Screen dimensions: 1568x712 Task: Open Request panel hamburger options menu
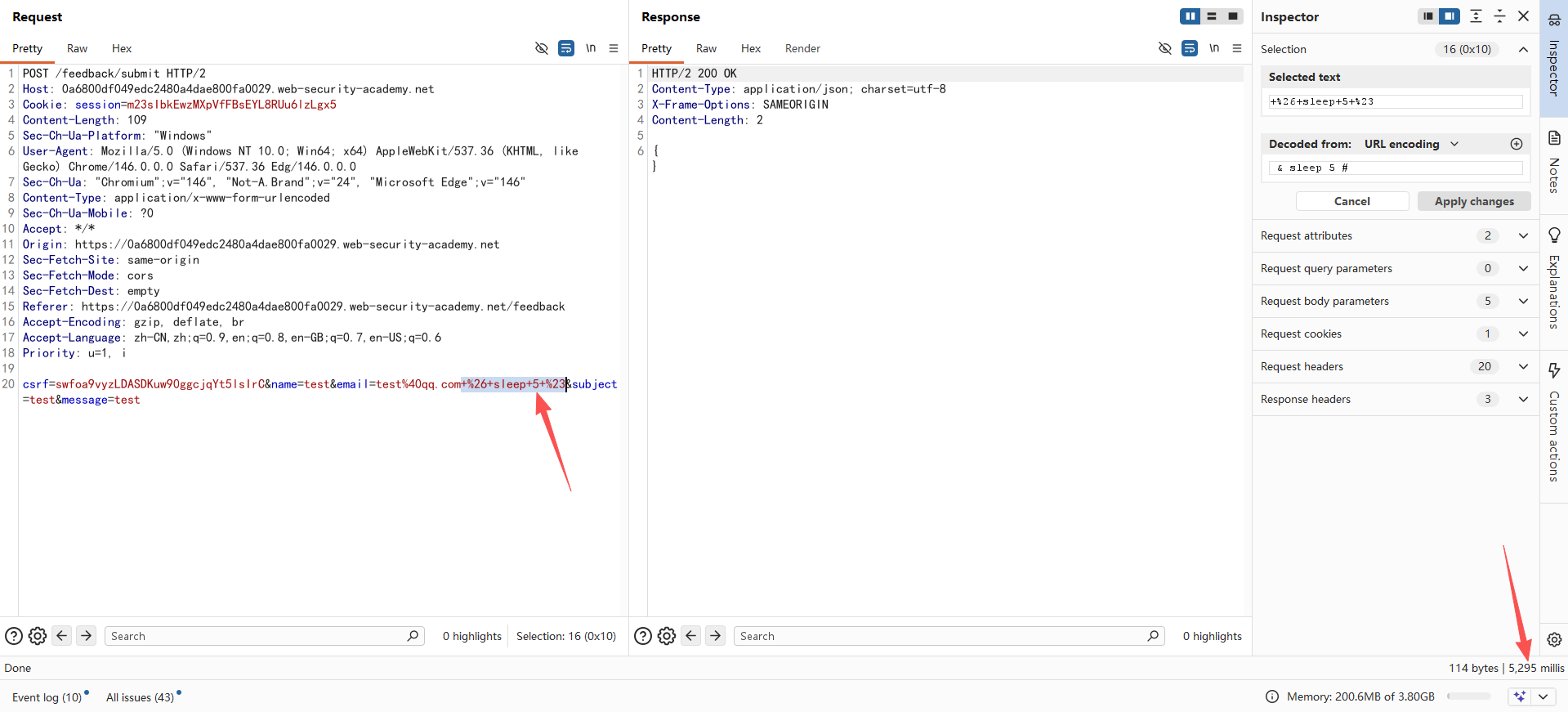614,48
